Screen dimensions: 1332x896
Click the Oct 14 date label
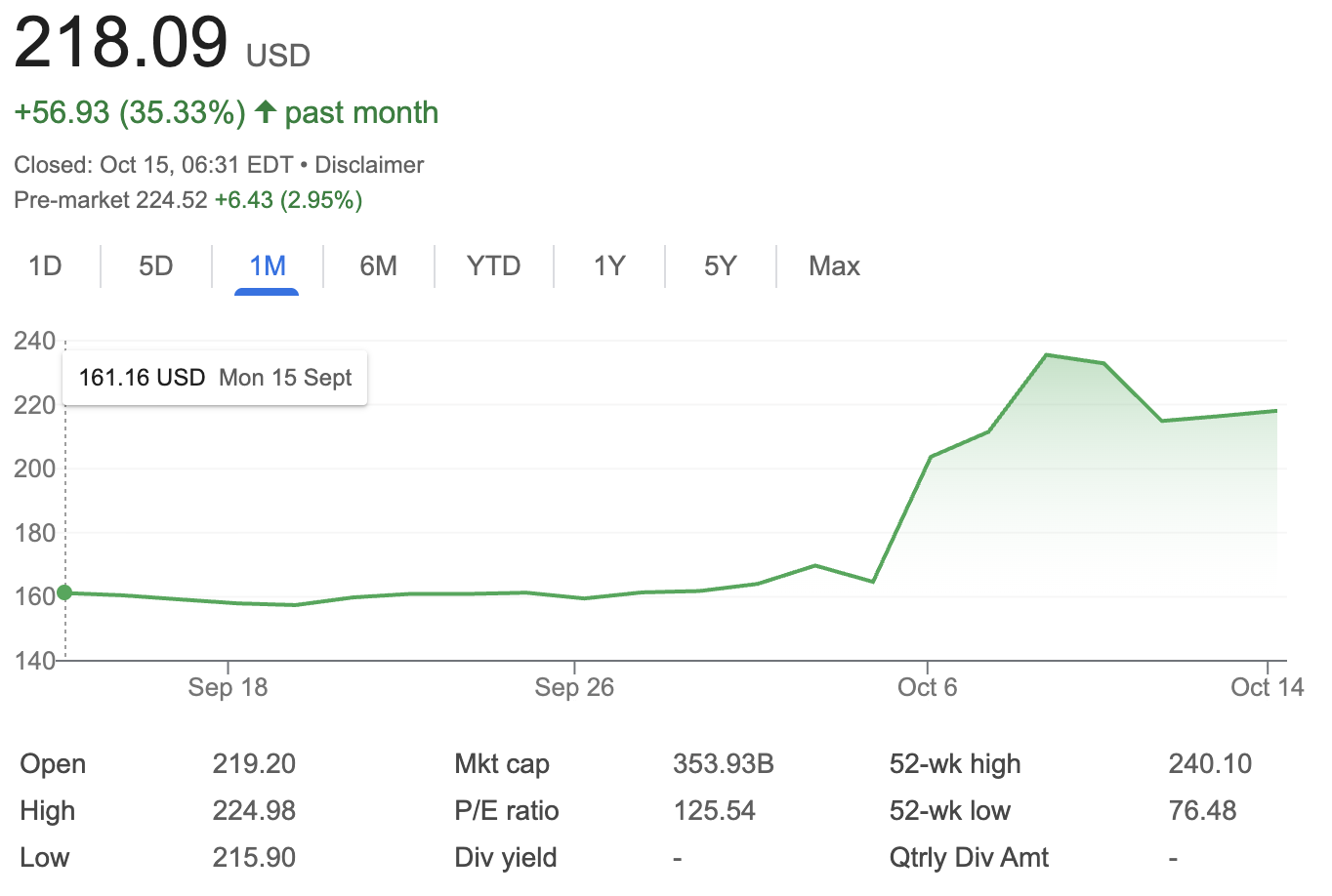(1267, 687)
